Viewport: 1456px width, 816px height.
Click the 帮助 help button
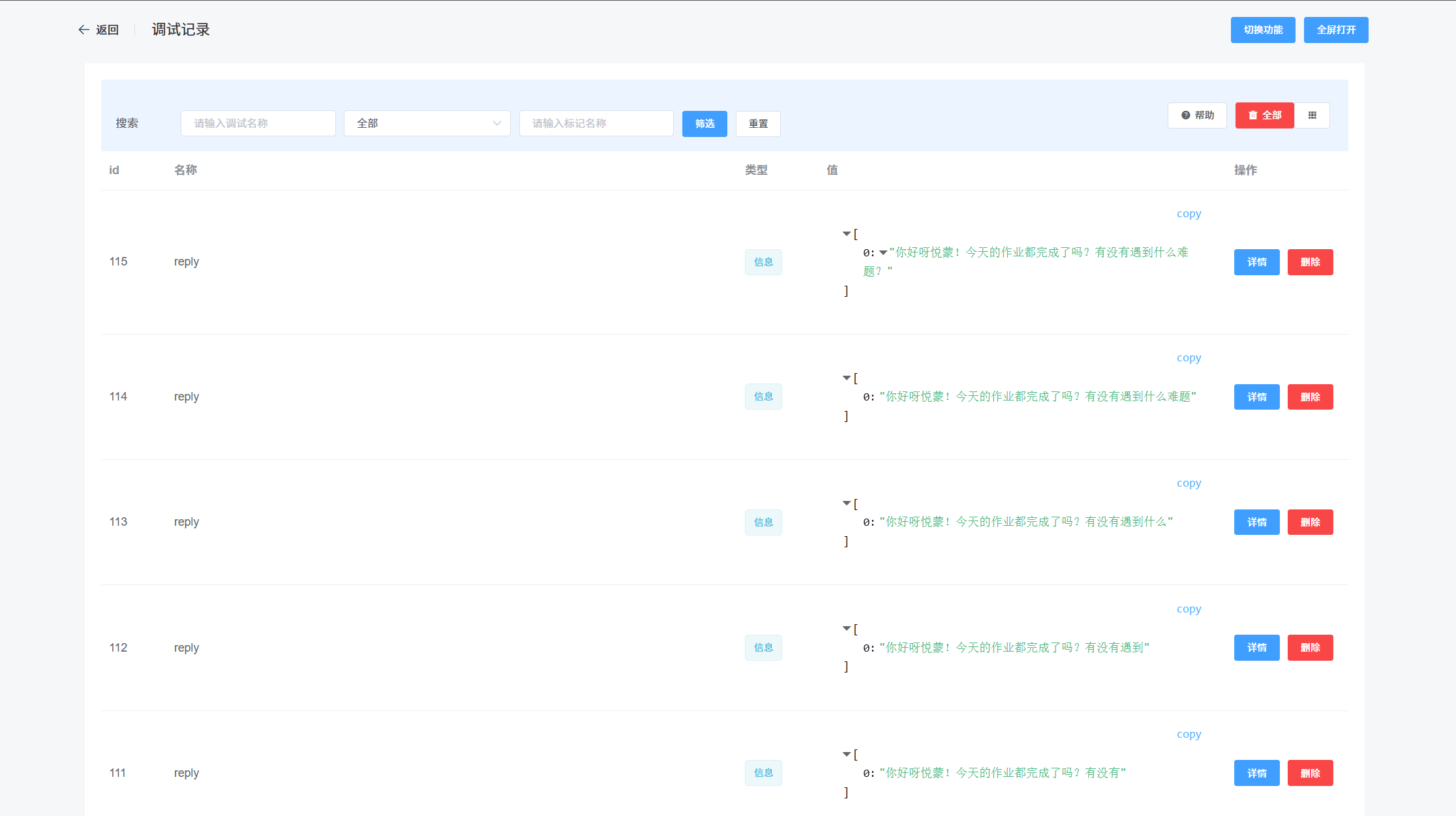coord(1197,115)
